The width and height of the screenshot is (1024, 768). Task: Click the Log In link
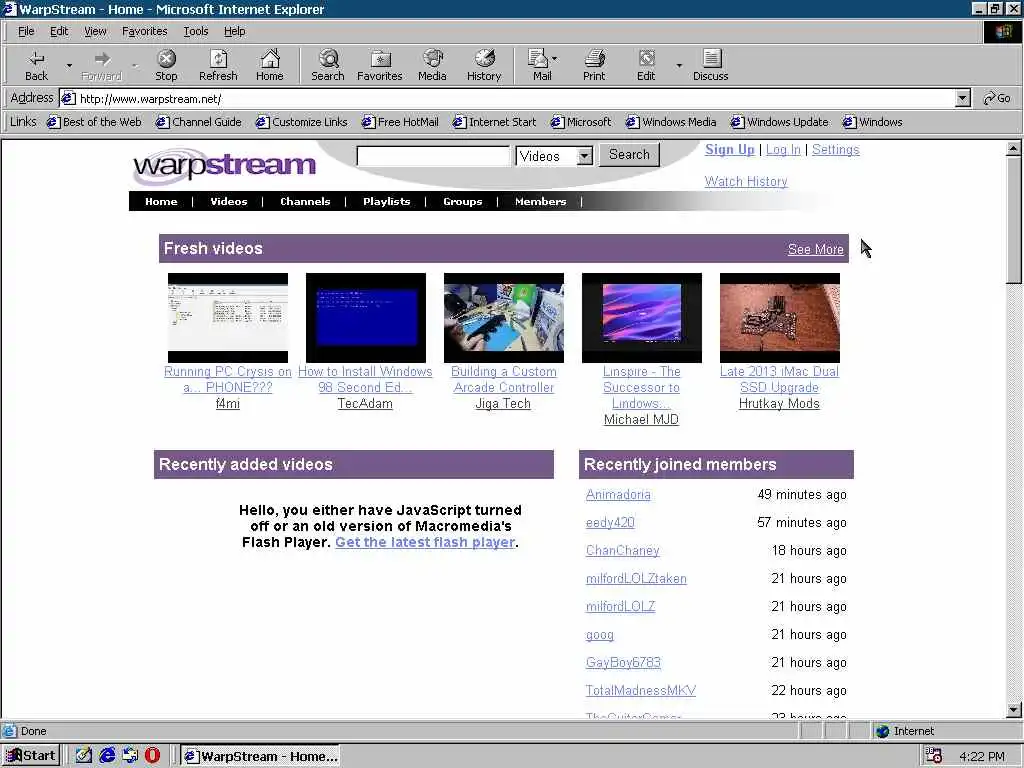tap(783, 150)
